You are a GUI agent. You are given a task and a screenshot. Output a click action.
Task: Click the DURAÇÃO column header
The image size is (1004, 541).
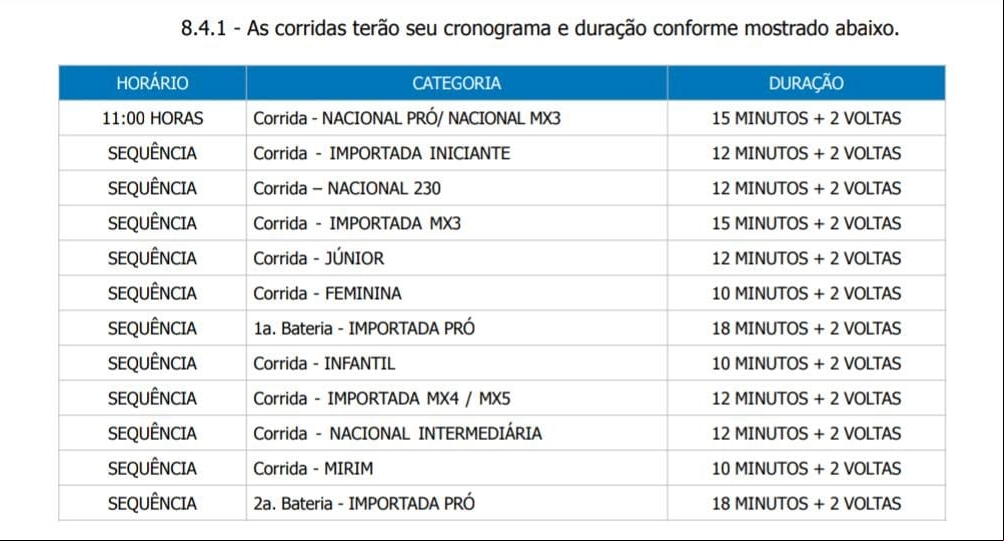(806, 83)
